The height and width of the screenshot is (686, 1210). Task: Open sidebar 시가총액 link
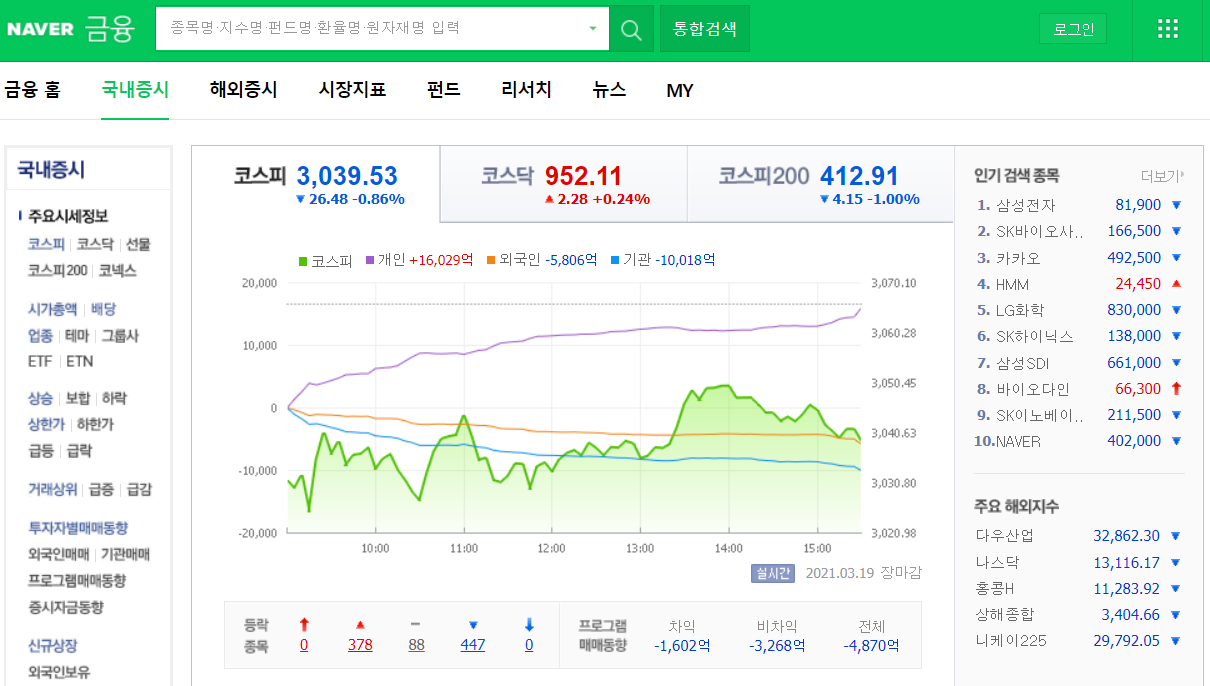pyautogui.click(x=52, y=309)
